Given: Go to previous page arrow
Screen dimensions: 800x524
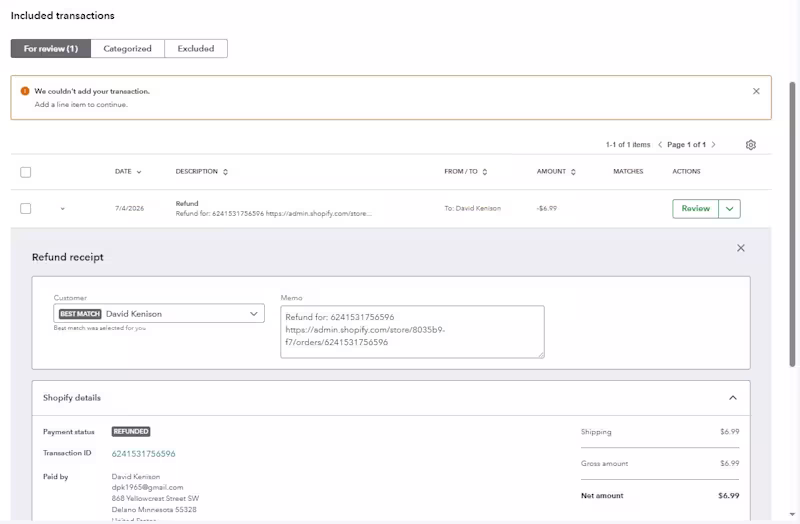Looking at the screenshot, I should click(x=660, y=145).
